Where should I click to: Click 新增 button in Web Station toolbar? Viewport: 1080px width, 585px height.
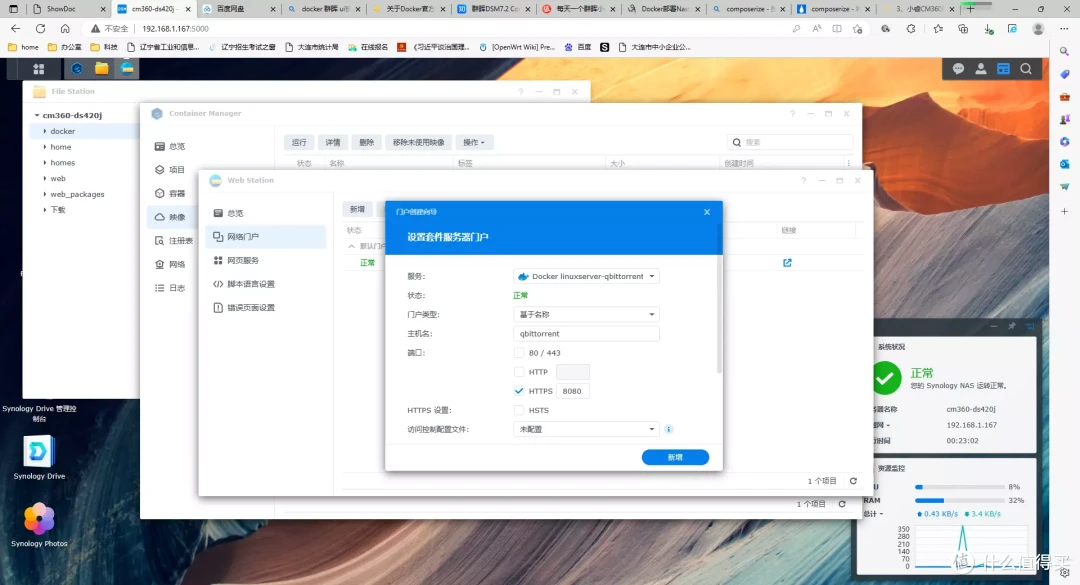pos(357,209)
